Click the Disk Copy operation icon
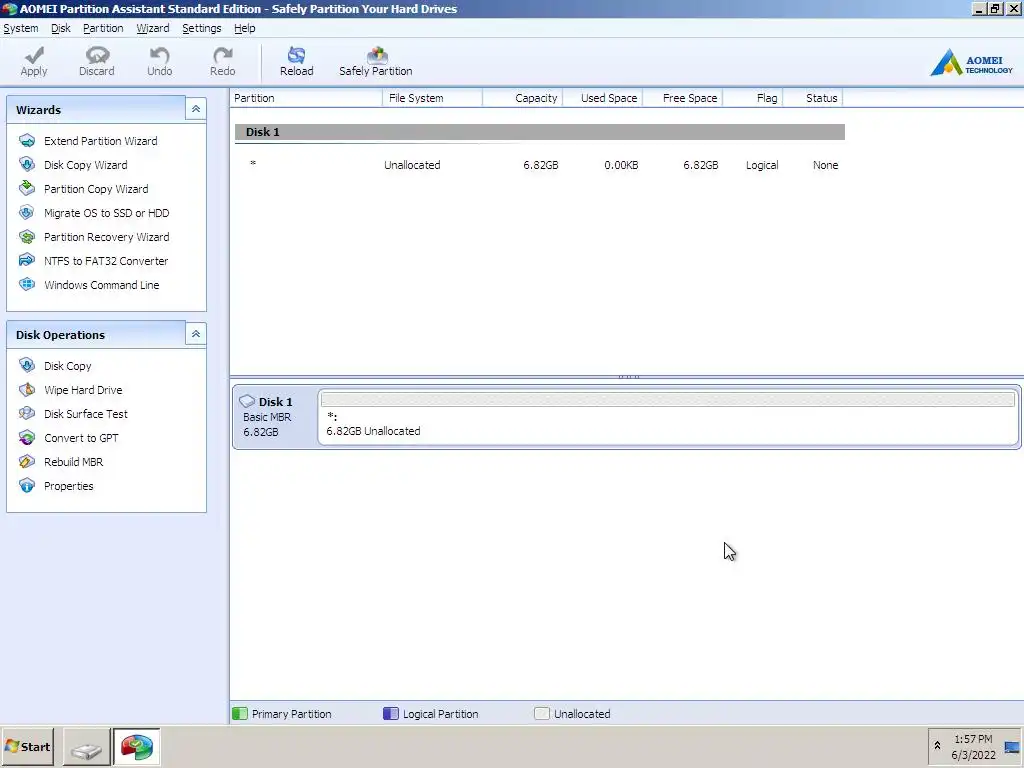Image resolution: width=1024 pixels, height=768 pixels. click(27, 366)
